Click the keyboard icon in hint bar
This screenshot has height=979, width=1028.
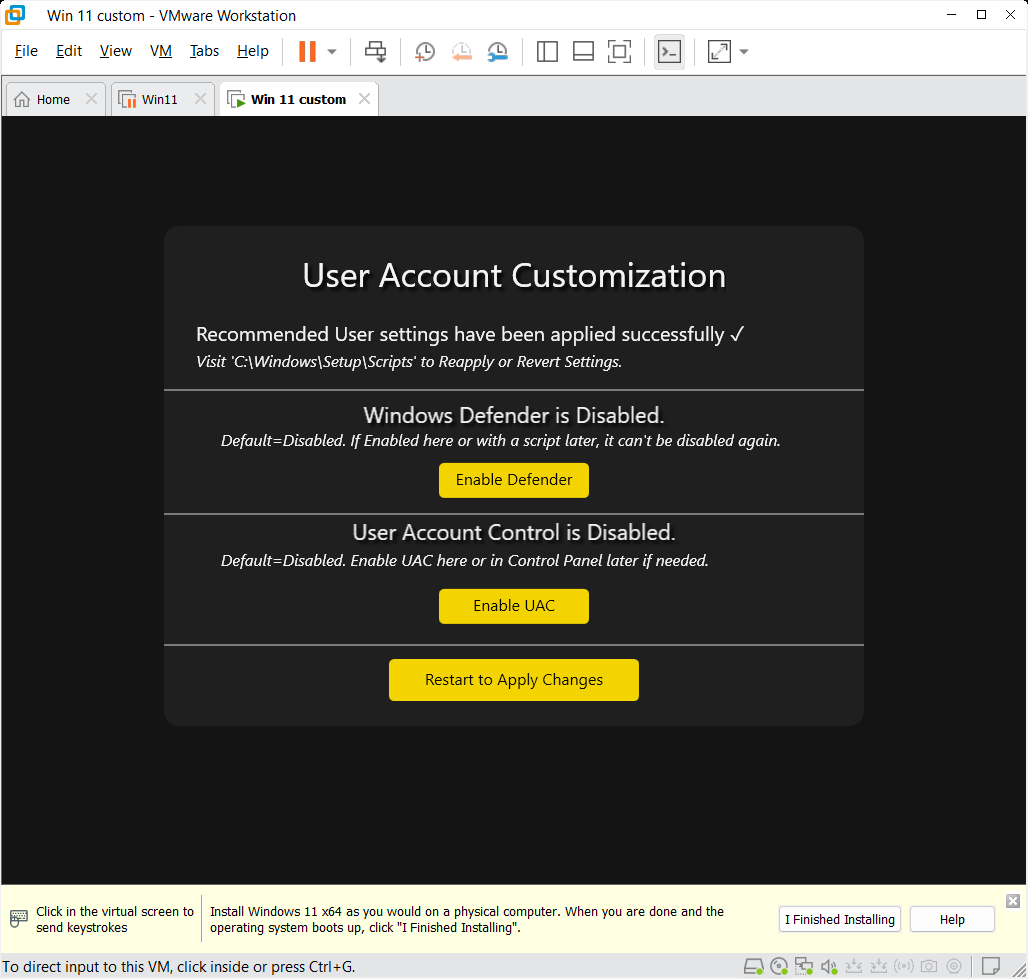point(19,918)
